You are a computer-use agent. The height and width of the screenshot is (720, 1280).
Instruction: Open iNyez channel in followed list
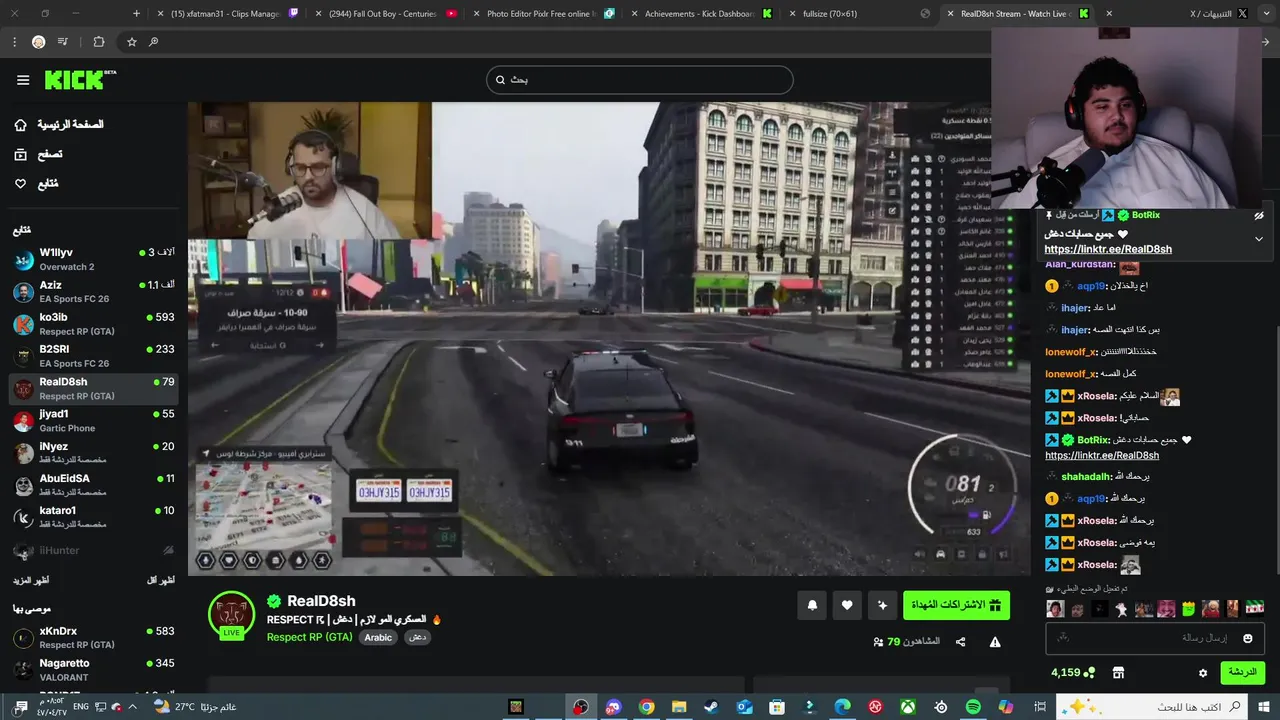[x=94, y=453]
